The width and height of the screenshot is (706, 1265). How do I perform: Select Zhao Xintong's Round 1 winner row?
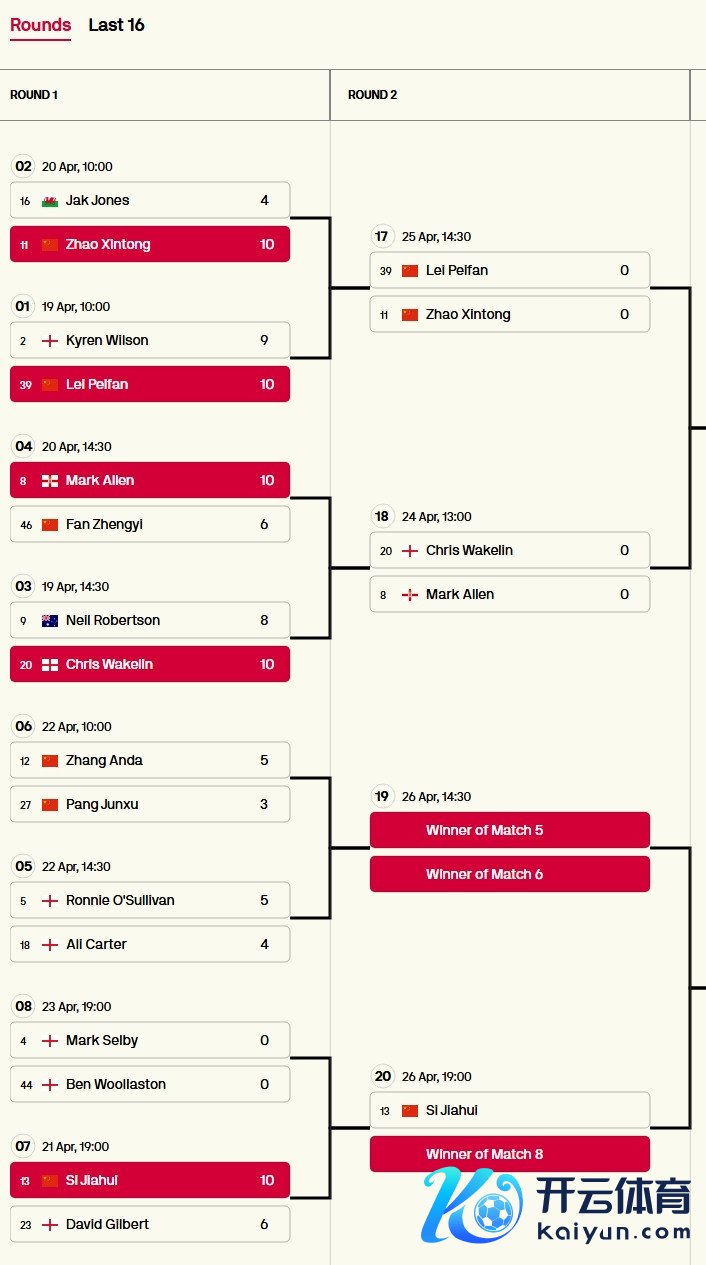coord(150,244)
